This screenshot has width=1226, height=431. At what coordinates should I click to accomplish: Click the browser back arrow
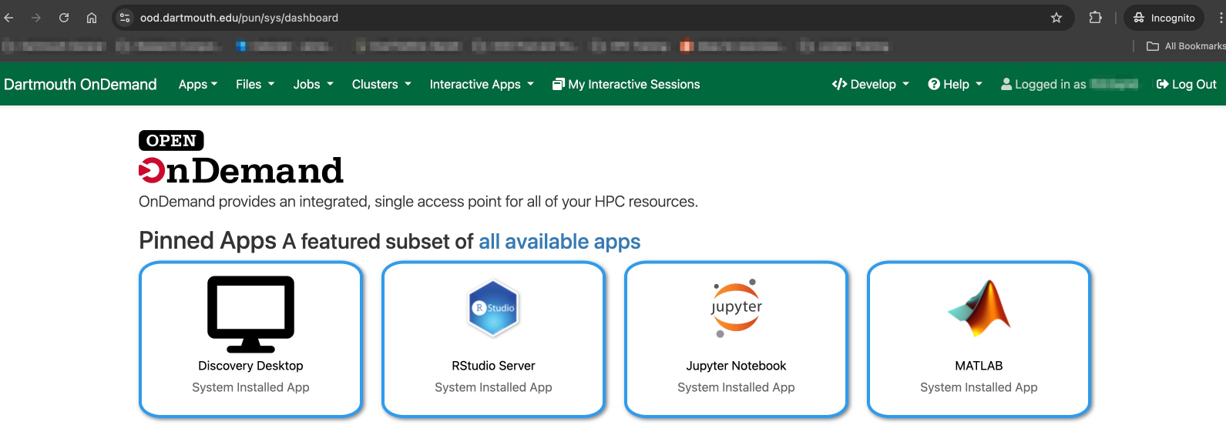tap(9, 18)
